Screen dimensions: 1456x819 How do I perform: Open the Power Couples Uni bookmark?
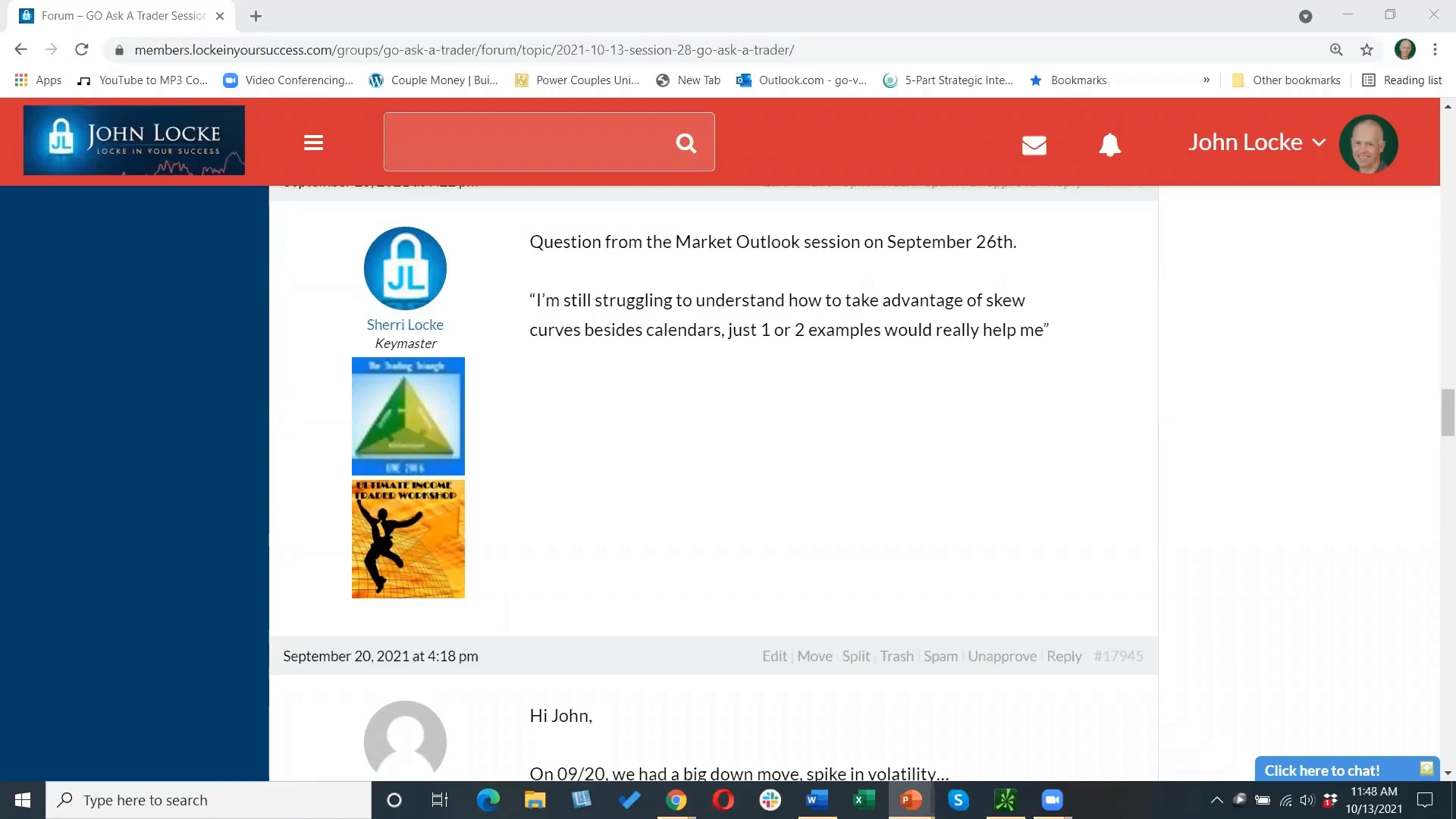tap(577, 80)
